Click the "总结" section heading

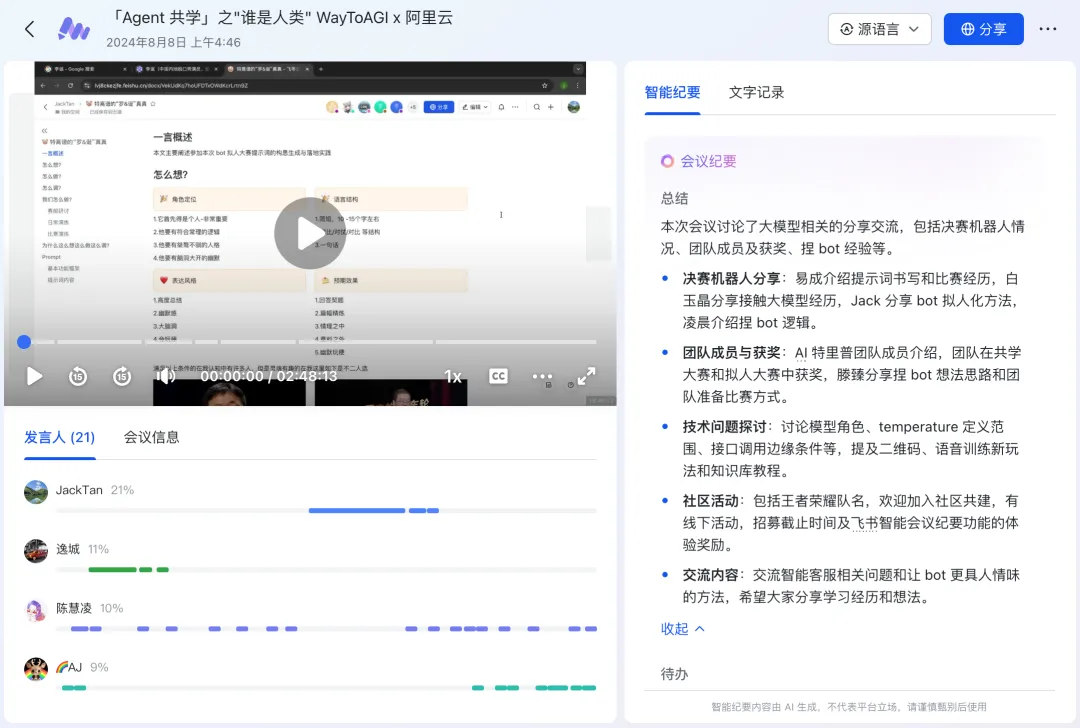click(674, 198)
